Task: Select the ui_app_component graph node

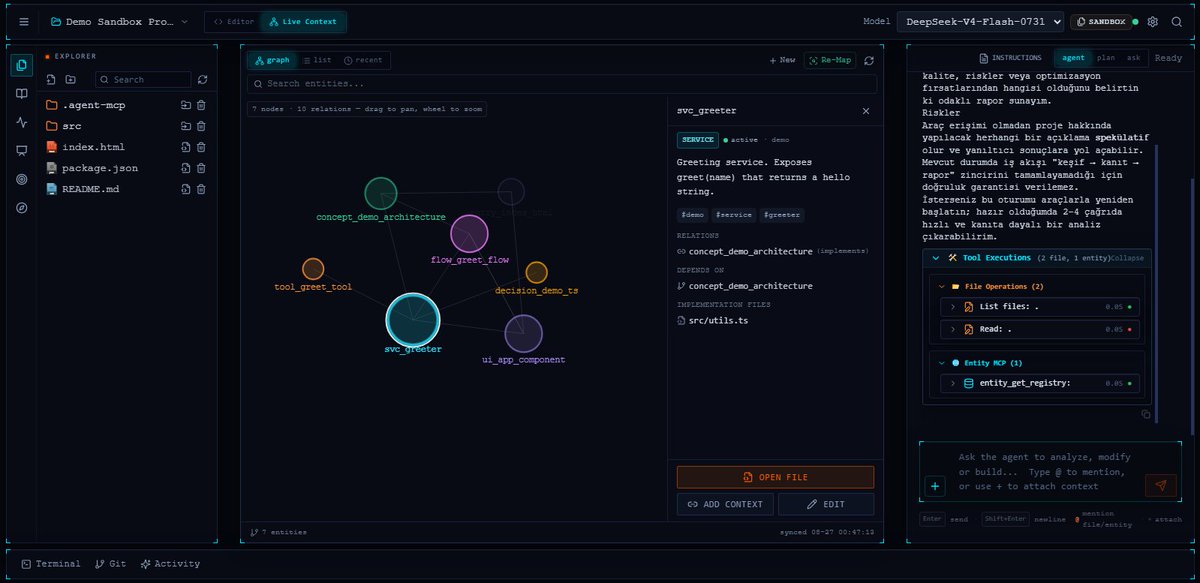Action: point(523,334)
